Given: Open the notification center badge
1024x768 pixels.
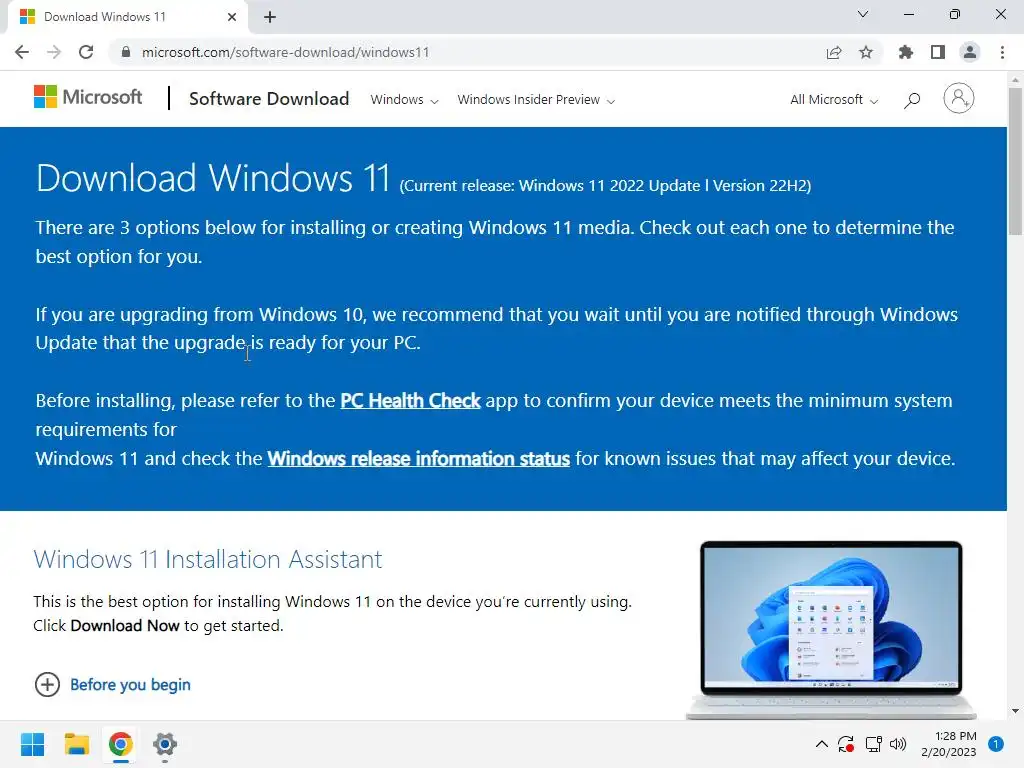Looking at the screenshot, I should point(996,744).
